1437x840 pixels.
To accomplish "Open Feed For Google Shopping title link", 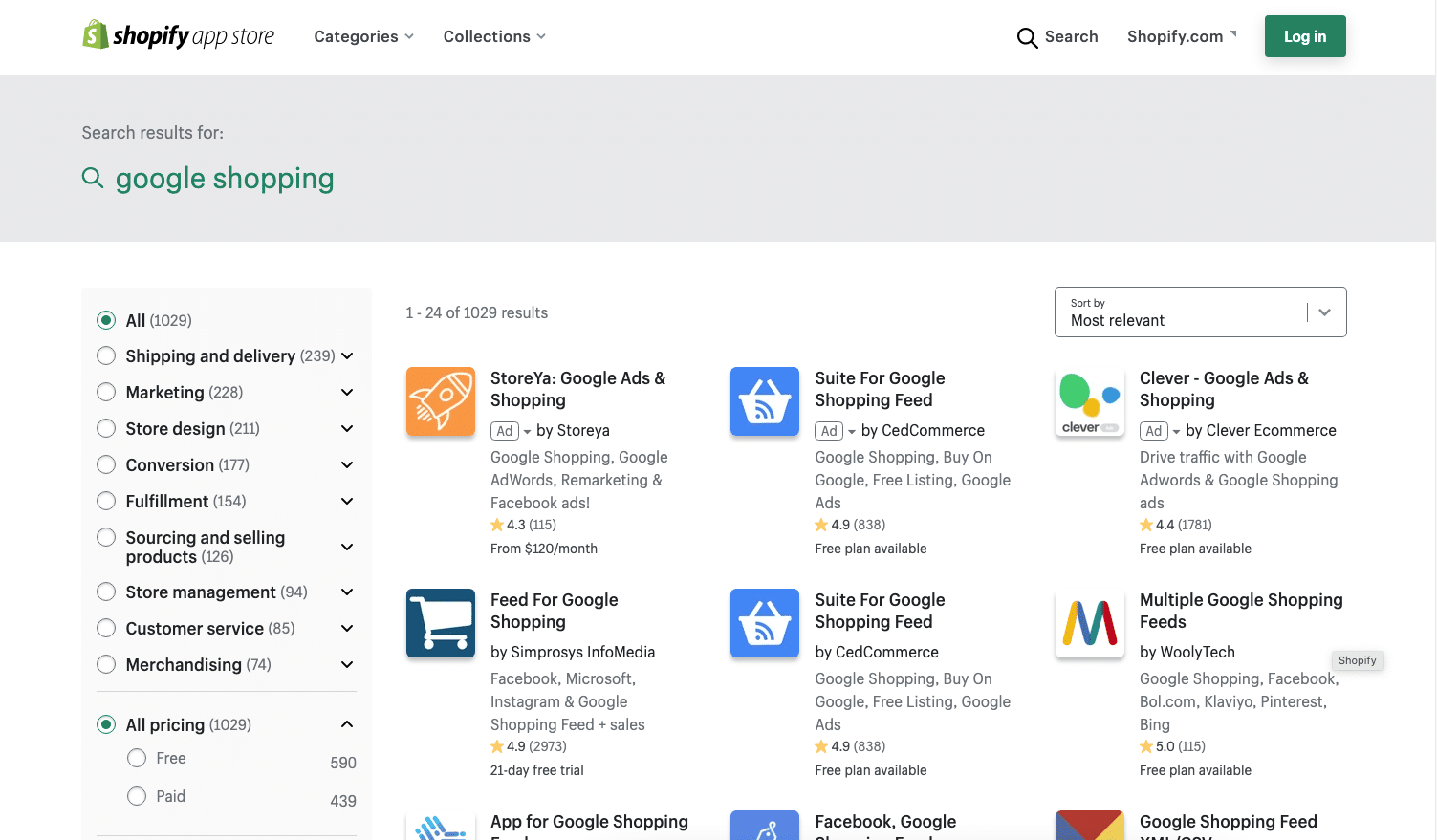I will pyautogui.click(x=555, y=611).
